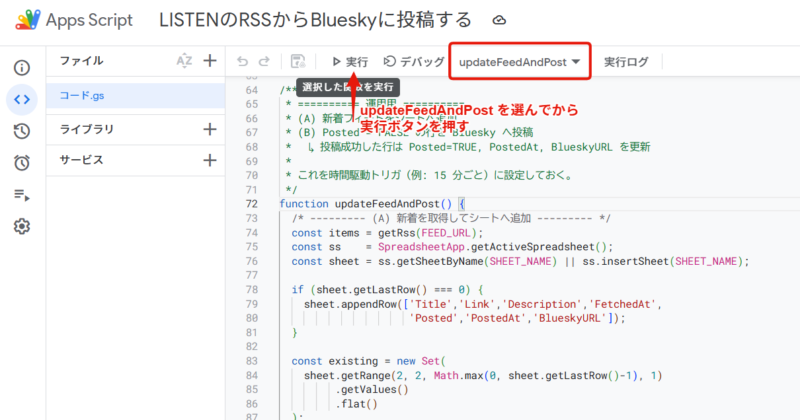Click the sheet.appendRow(['Title','Link' code line
800x420 pixels.
[483, 304]
